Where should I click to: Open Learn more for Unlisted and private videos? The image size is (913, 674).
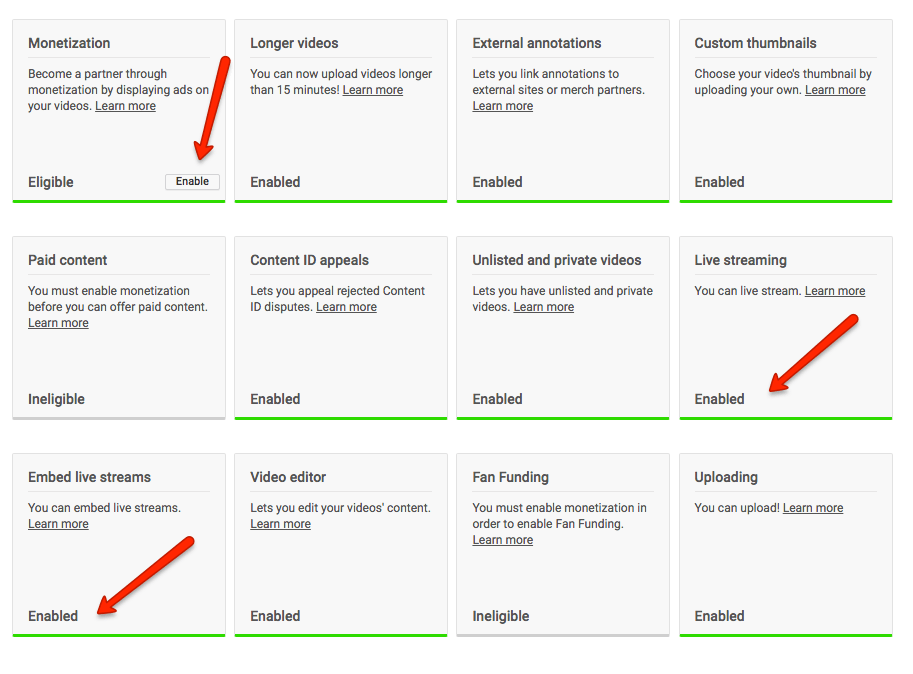543,307
